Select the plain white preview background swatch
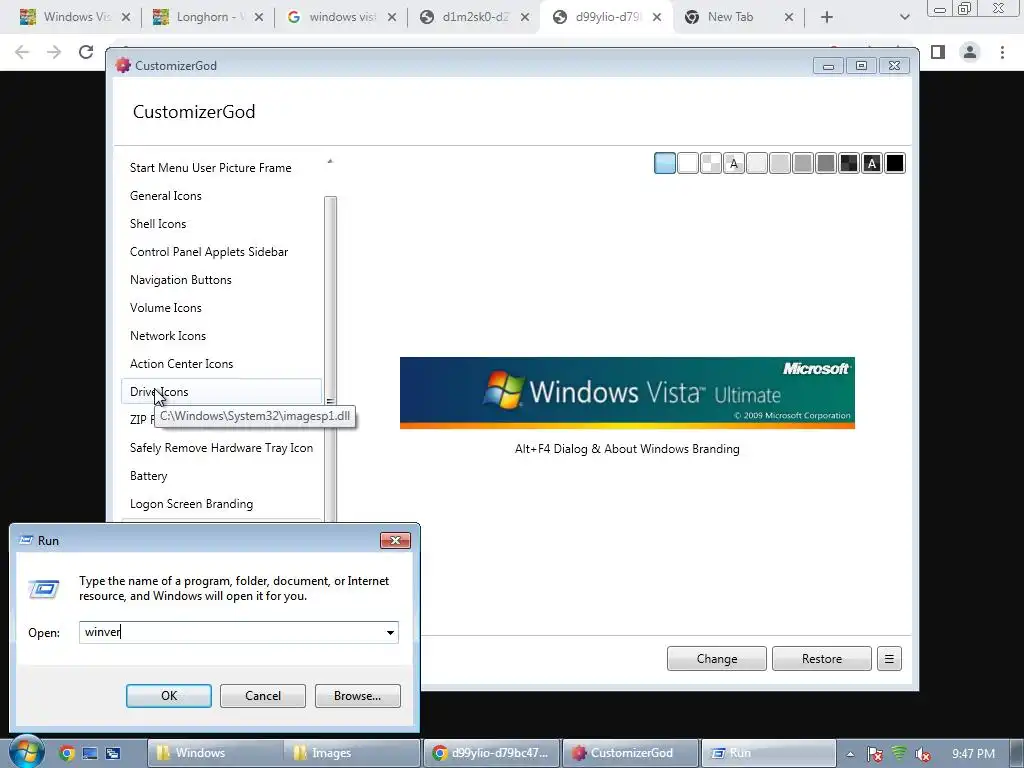 (x=688, y=163)
